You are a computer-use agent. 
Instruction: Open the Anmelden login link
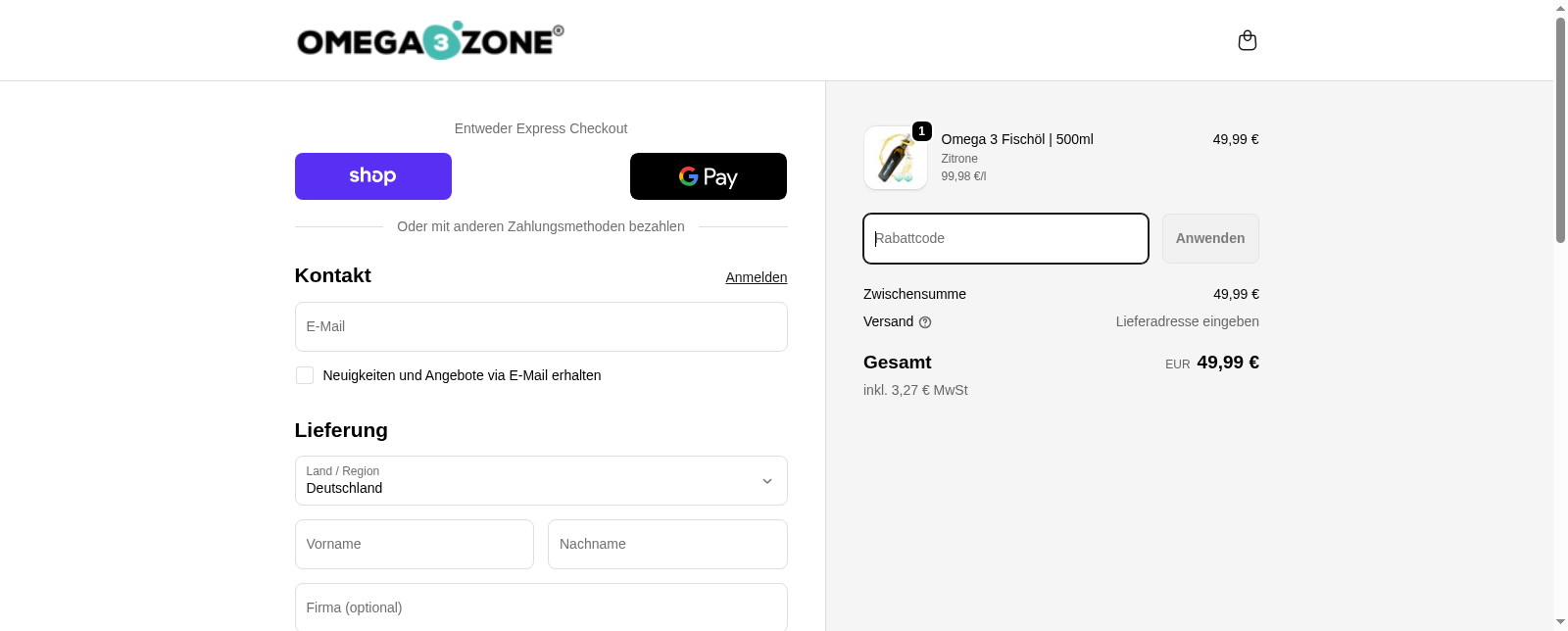tap(756, 277)
